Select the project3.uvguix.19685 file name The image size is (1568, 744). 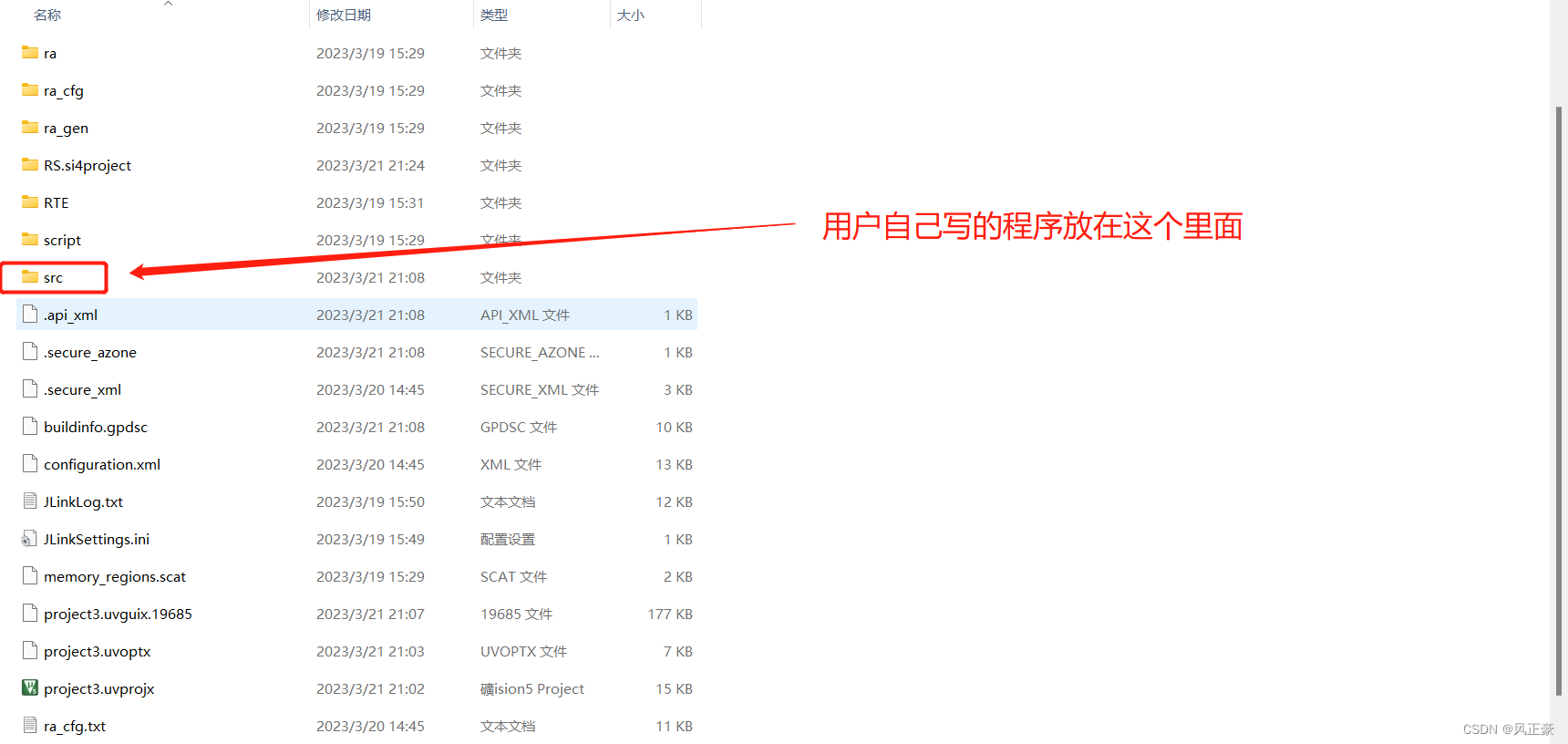click(x=119, y=615)
